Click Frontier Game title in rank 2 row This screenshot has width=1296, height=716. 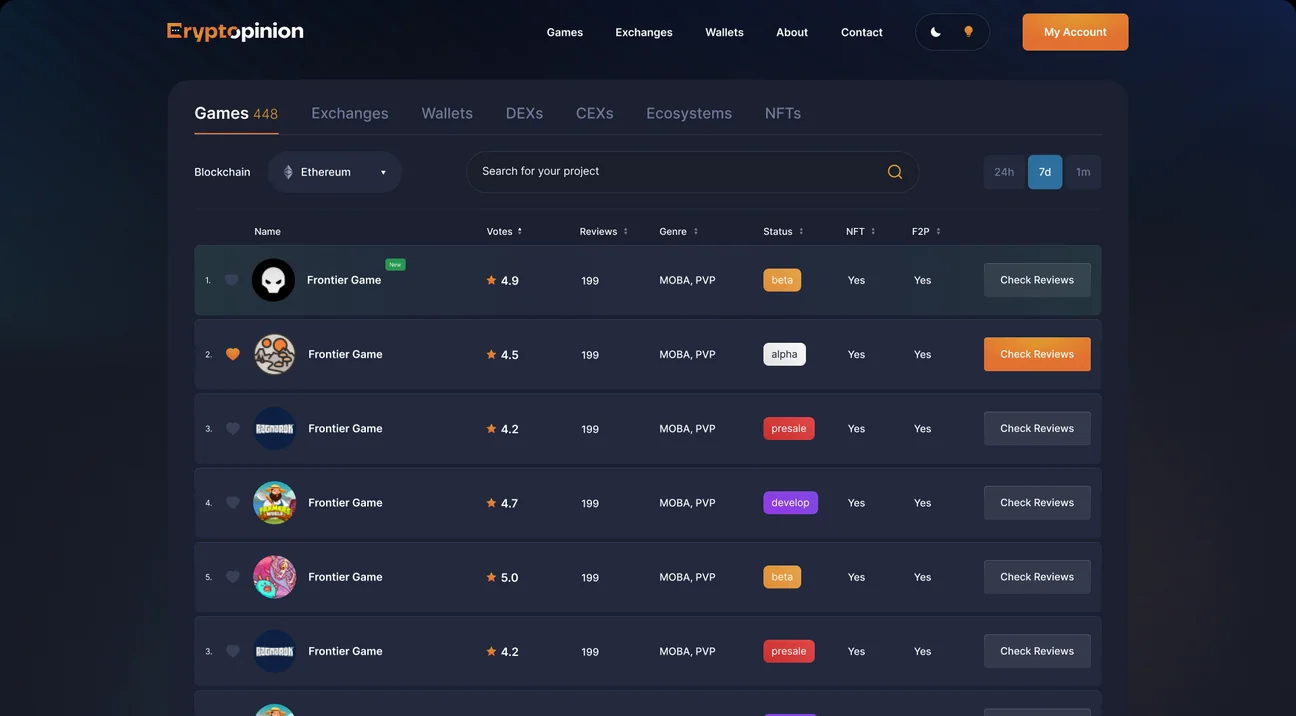pos(345,354)
